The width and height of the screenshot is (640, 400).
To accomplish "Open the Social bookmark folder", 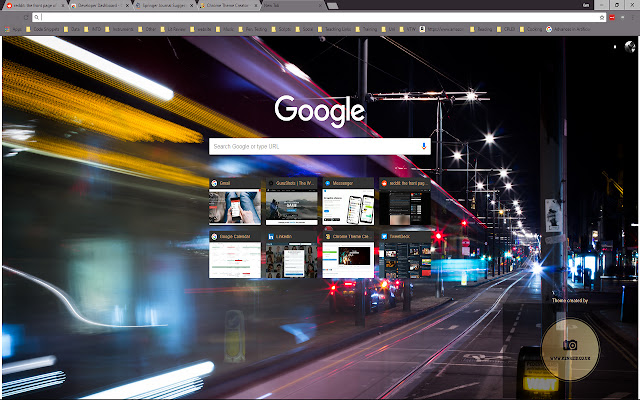I will [304, 29].
